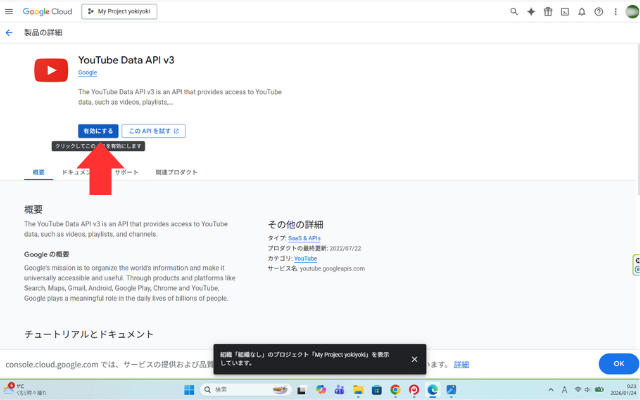640x400 pixels.
Task: Click the Windows Start button in taskbar
Action: (188, 389)
